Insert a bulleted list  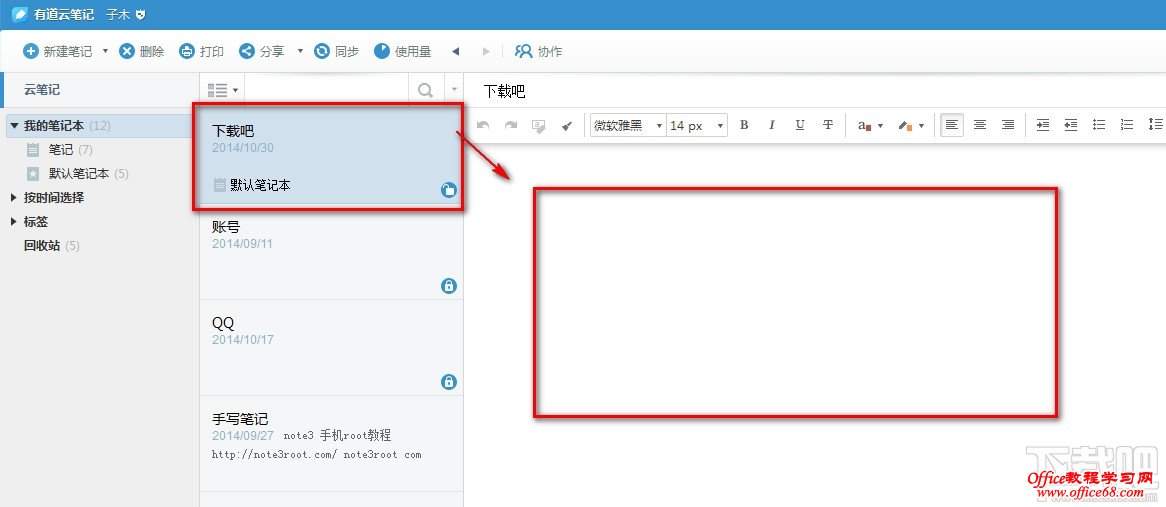click(1099, 125)
